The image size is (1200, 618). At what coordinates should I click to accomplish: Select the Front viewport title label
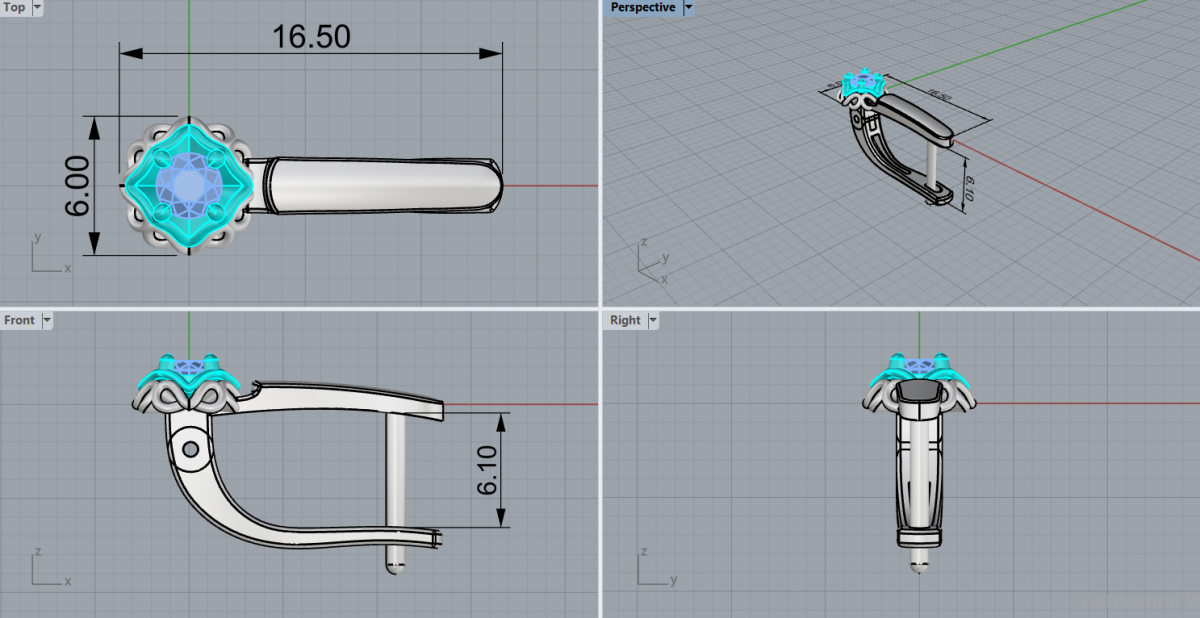19,321
